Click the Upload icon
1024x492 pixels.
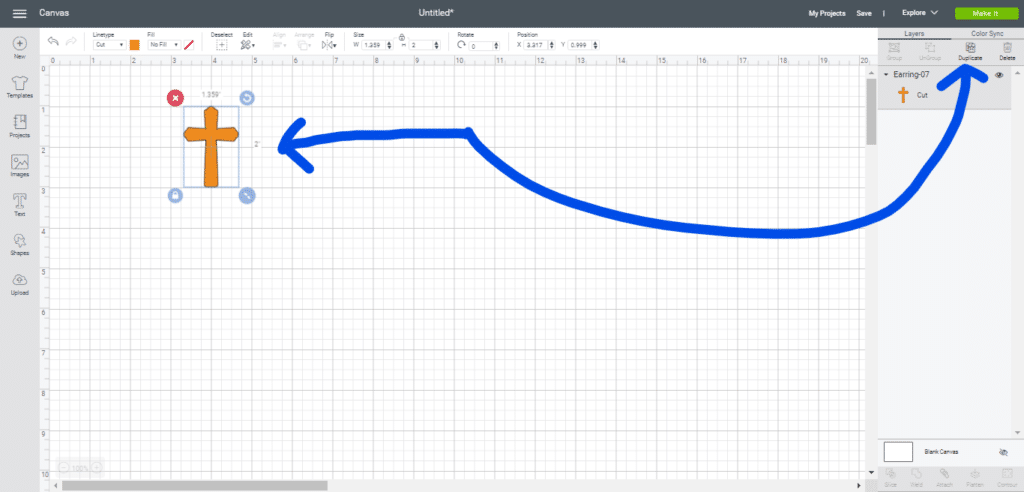19,284
